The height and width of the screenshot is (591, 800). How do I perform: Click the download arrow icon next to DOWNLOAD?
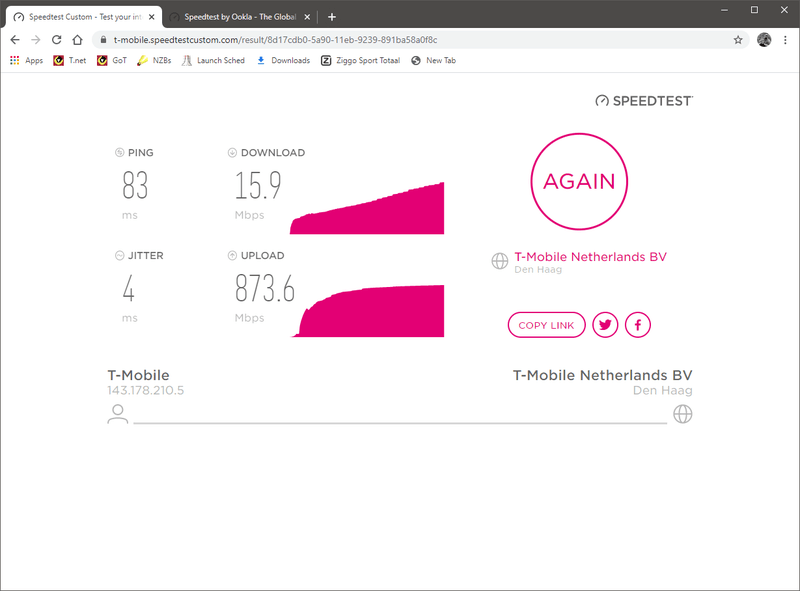(x=232, y=153)
